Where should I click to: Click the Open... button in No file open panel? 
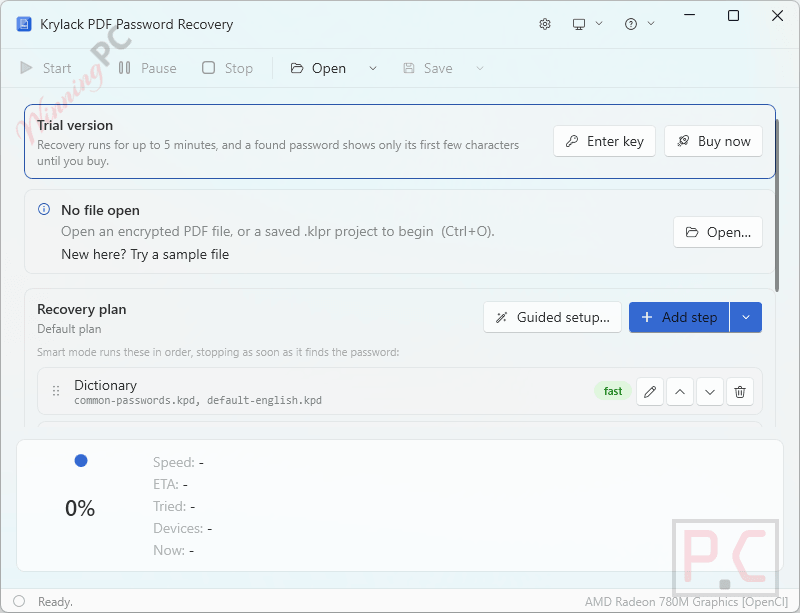click(718, 232)
